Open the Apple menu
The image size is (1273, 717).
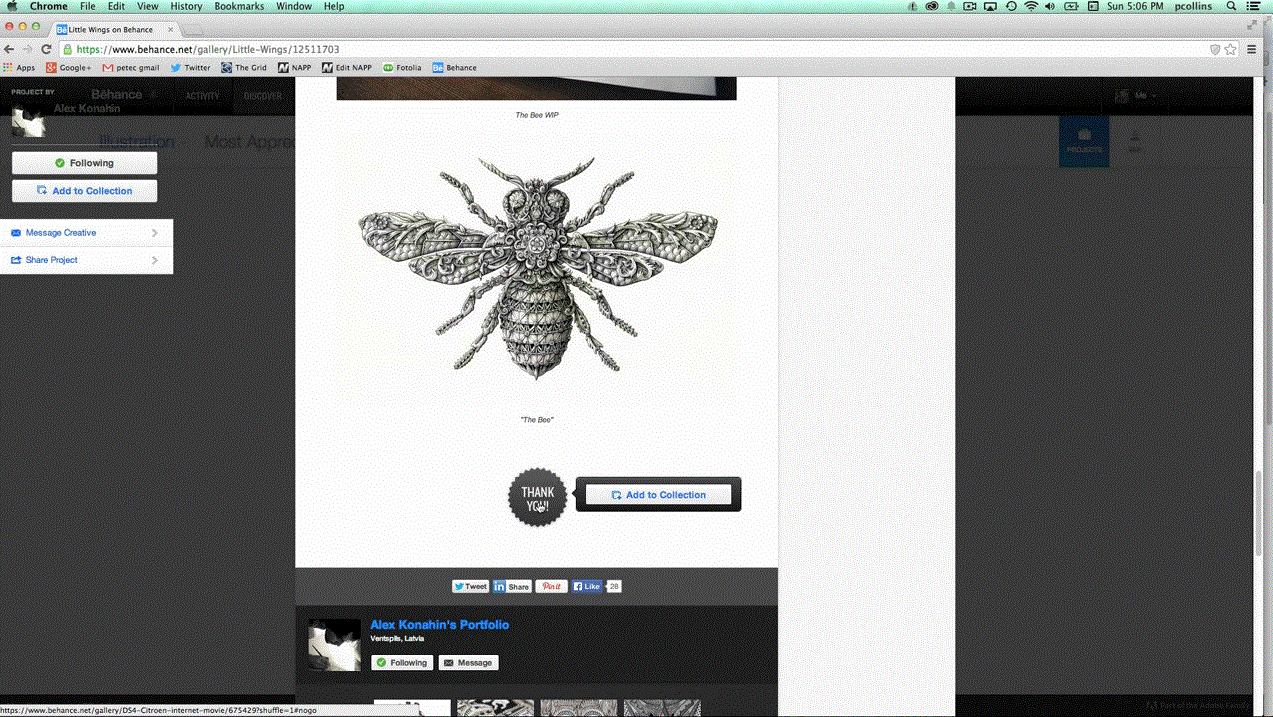tap(13, 6)
